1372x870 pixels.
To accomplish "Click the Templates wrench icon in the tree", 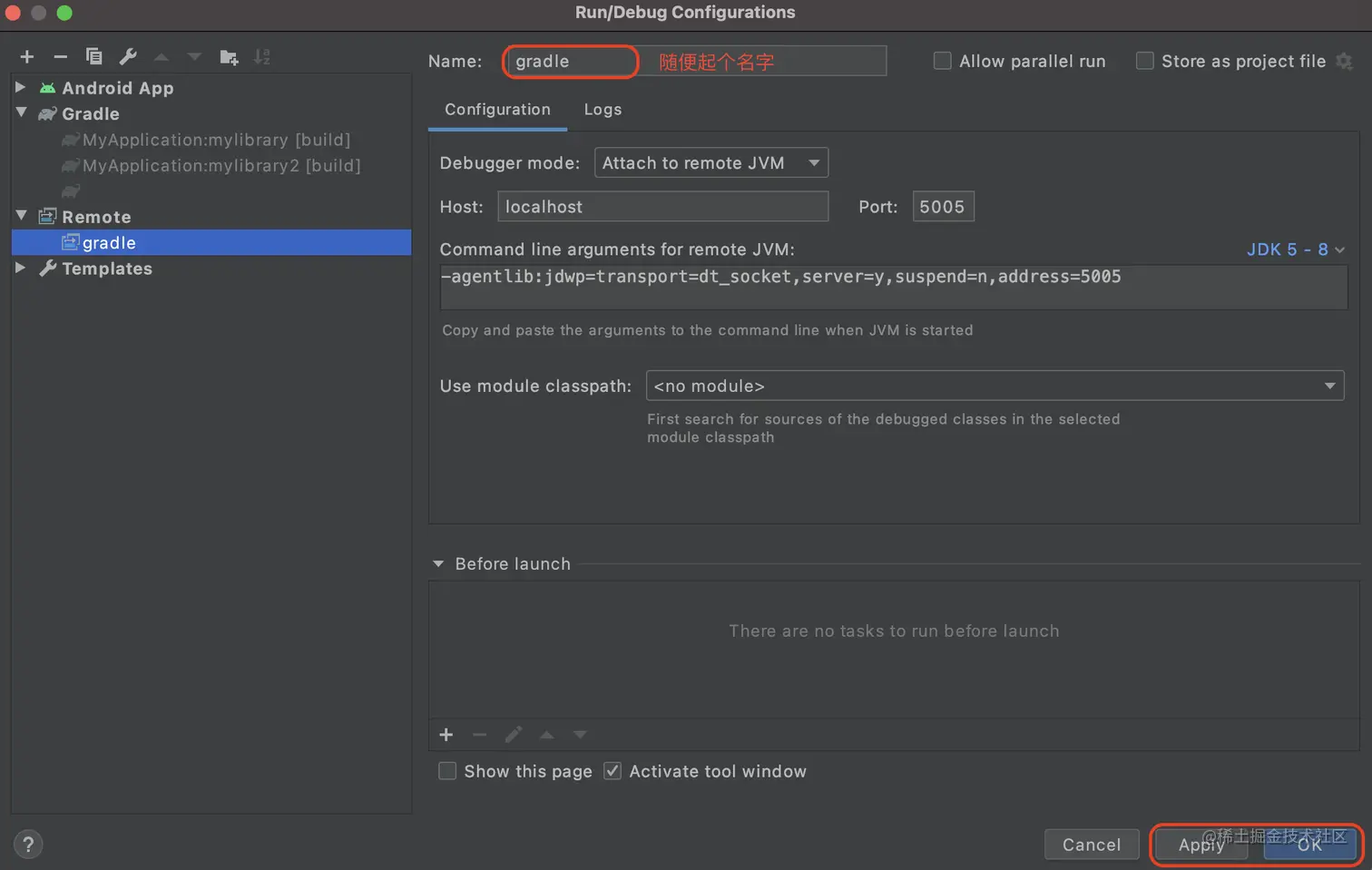I will (x=48, y=269).
